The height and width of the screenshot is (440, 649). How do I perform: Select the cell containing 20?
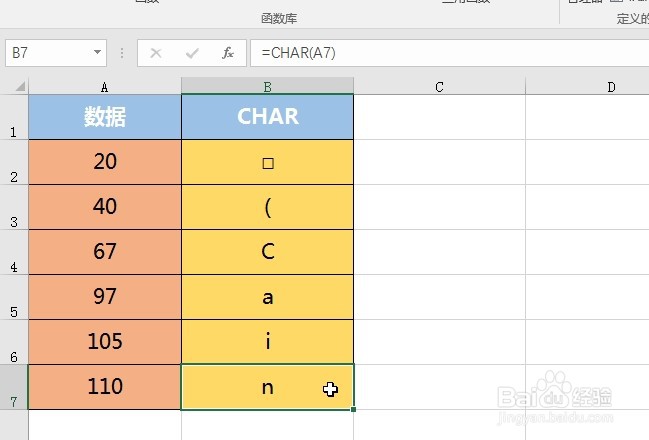105,162
